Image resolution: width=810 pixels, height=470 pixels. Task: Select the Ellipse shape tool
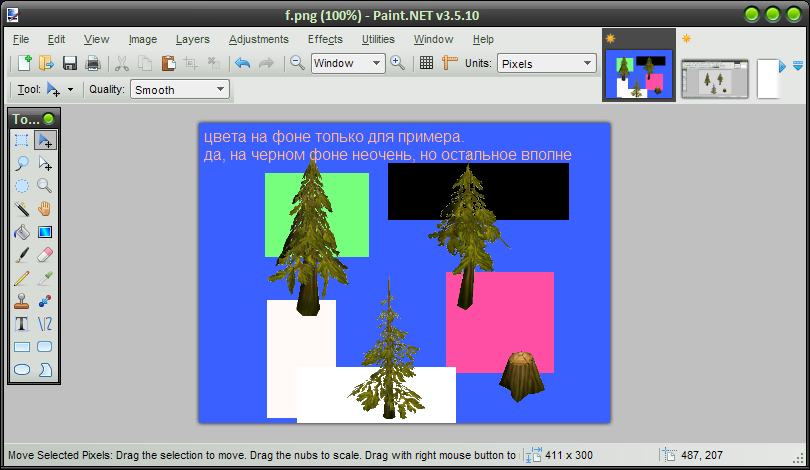[x=22, y=370]
